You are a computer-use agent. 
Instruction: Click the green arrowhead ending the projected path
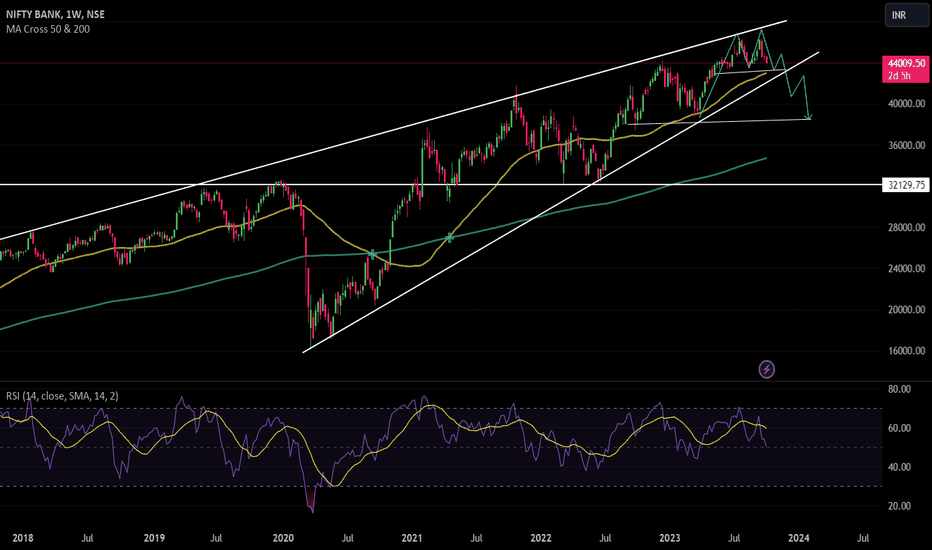coord(808,117)
